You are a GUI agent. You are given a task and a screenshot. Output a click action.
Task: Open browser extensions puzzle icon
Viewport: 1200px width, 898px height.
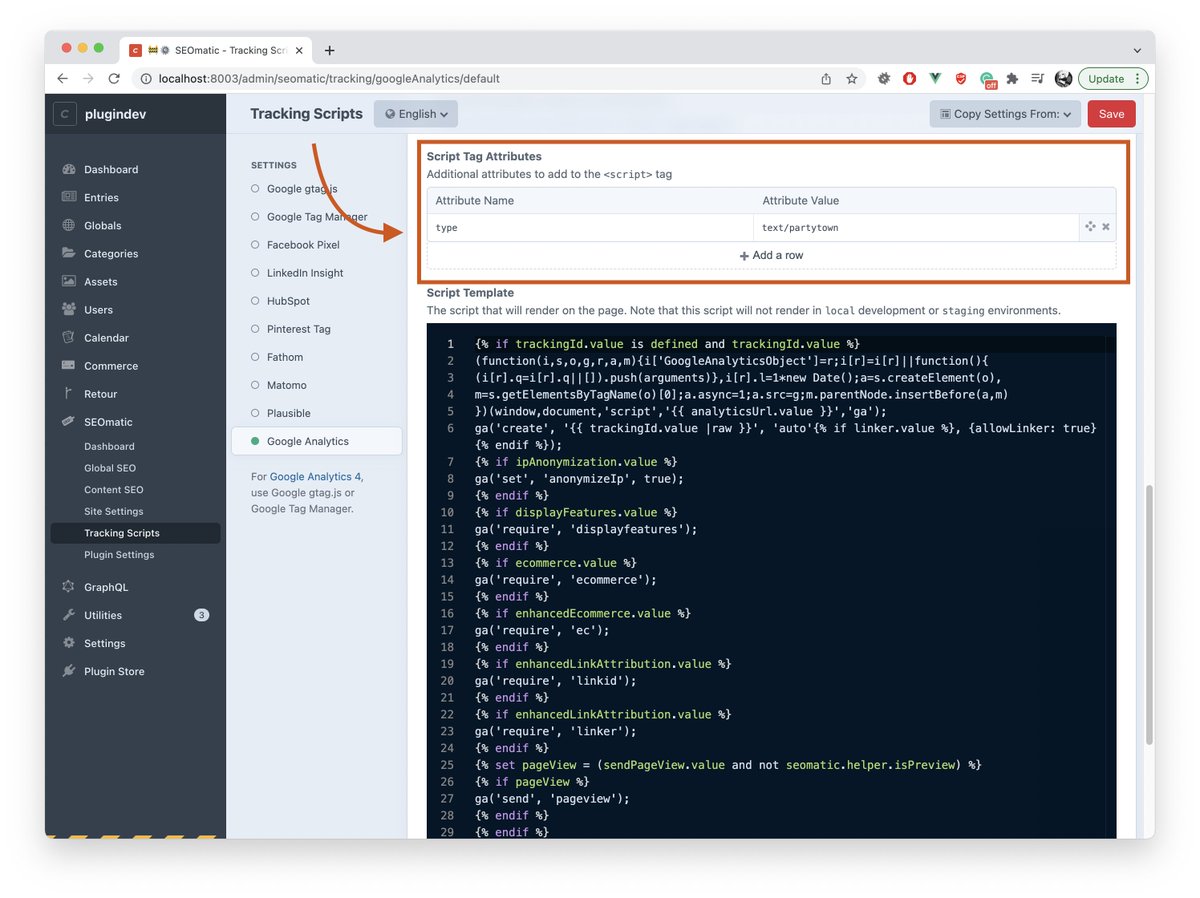point(1012,78)
